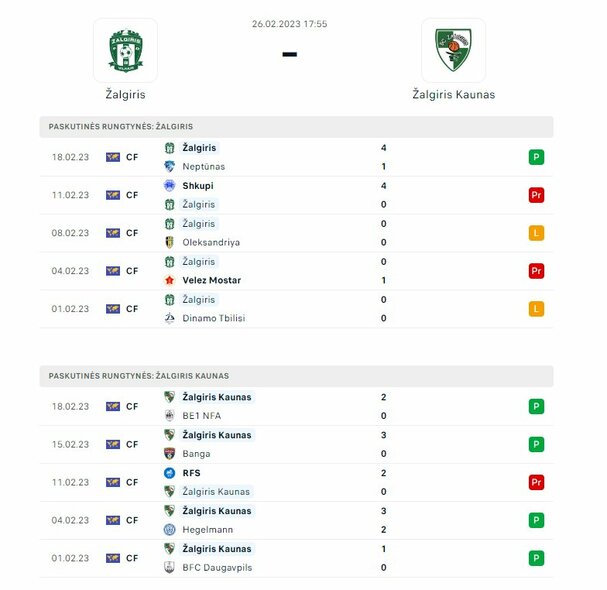
Task: Click red Pr badge for RFS match
Action: pos(536,482)
